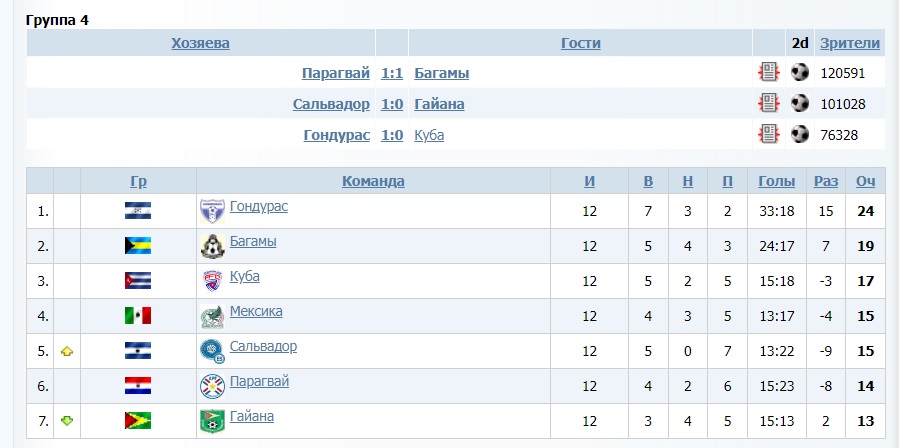Click the Багамы team crest in standings
Viewport: 900px width, 448px height.
coord(212,246)
